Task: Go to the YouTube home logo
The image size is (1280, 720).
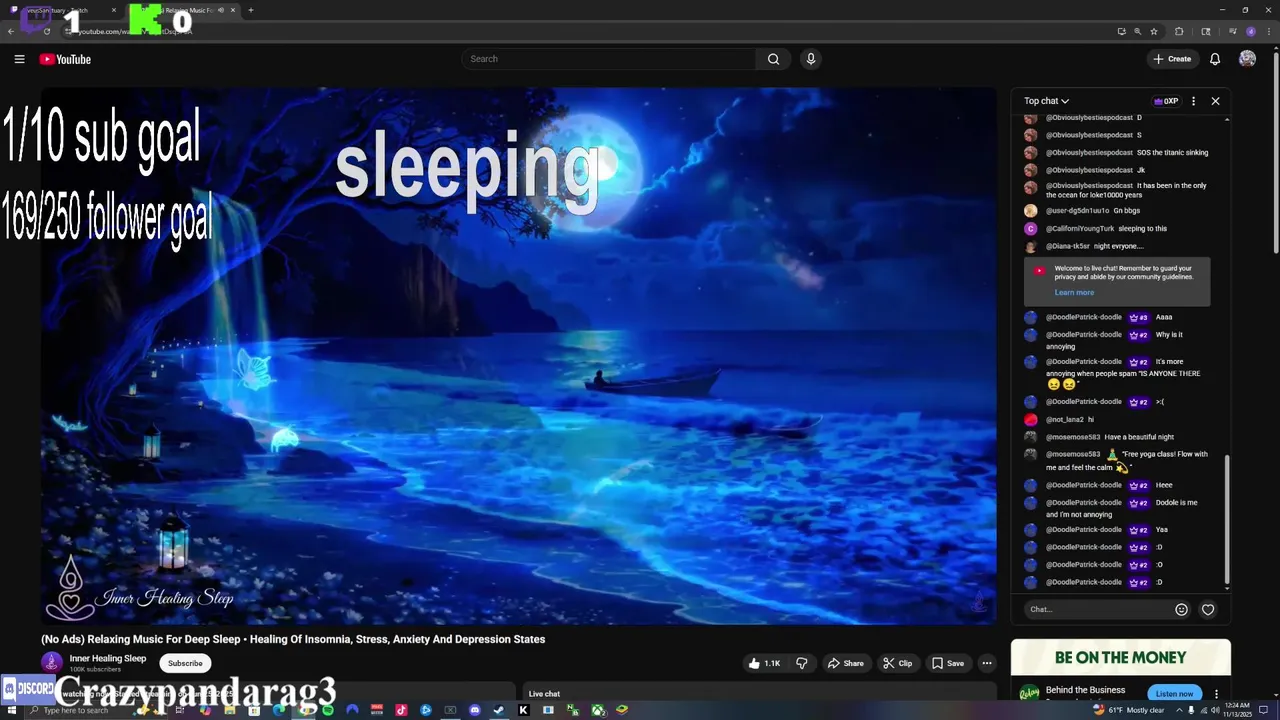Action: (65, 59)
